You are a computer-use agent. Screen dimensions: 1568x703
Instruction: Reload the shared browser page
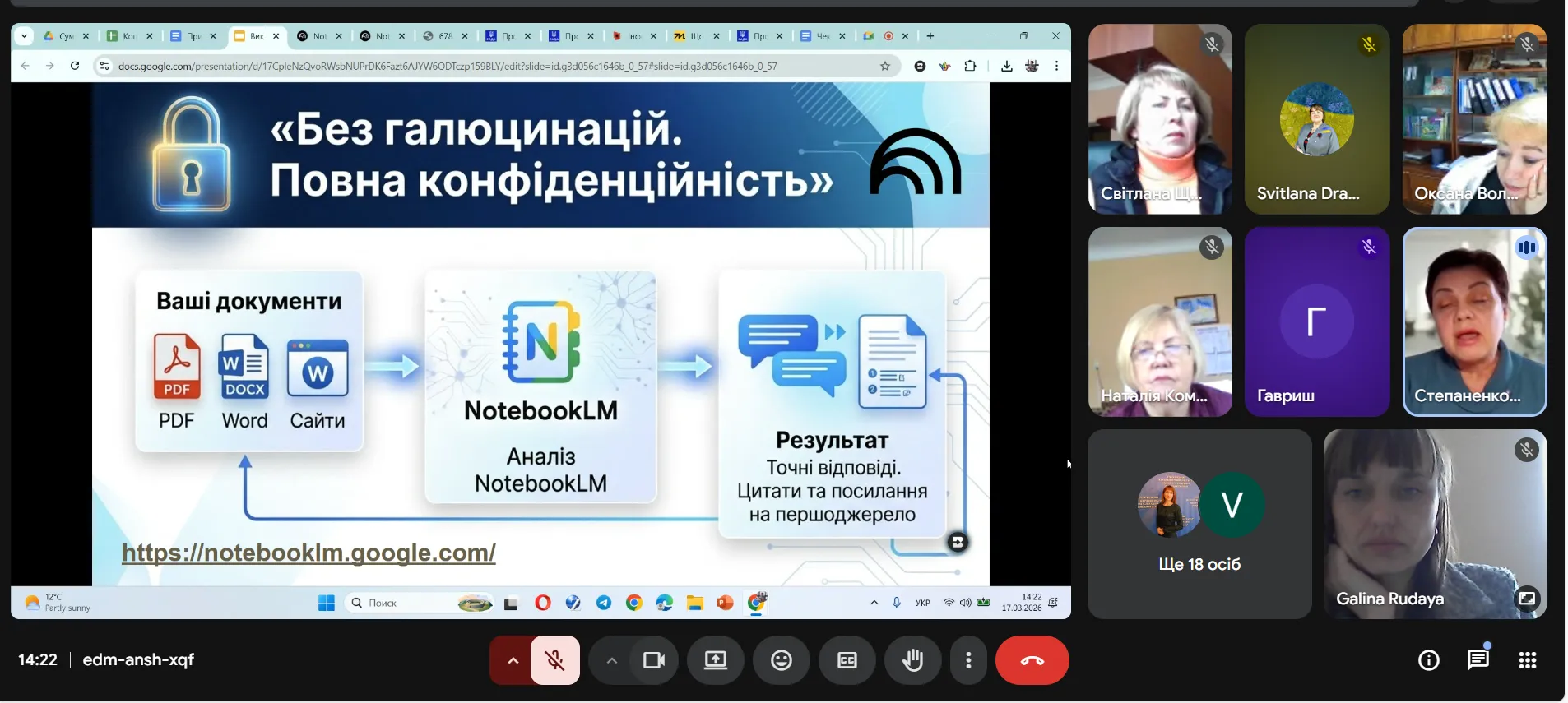click(x=75, y=66)
